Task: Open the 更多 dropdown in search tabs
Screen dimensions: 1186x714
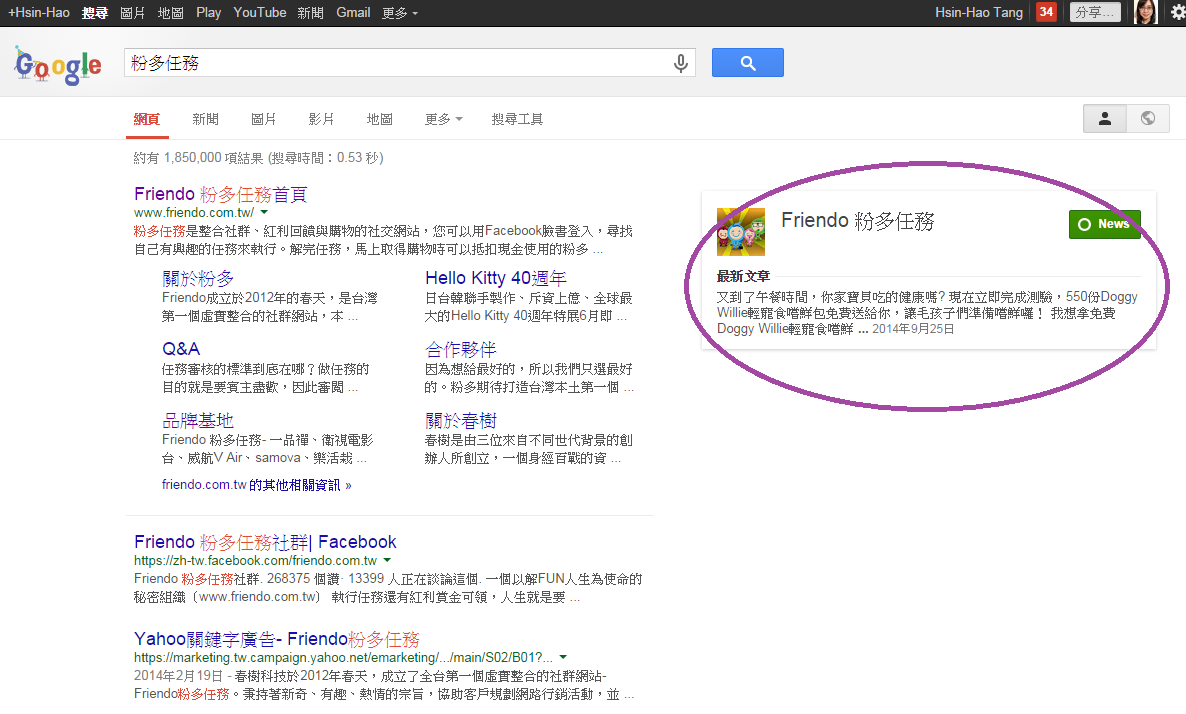Action: (x=443, y=119)
